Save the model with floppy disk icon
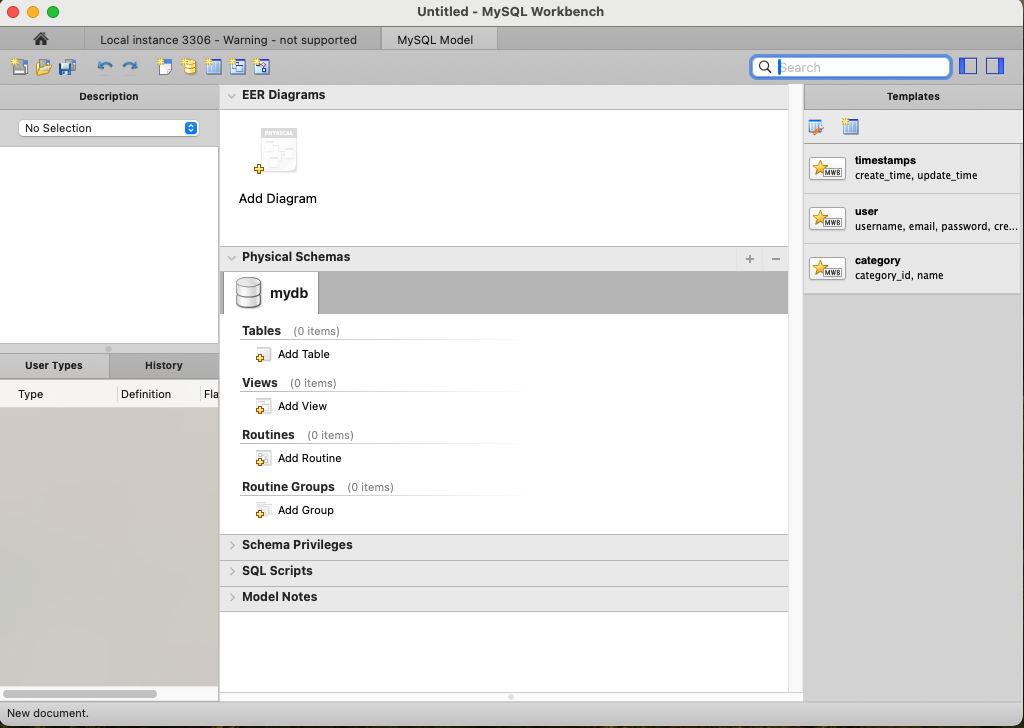The image size is (1024, 728). pyautogui.click(x=67, y=67)
